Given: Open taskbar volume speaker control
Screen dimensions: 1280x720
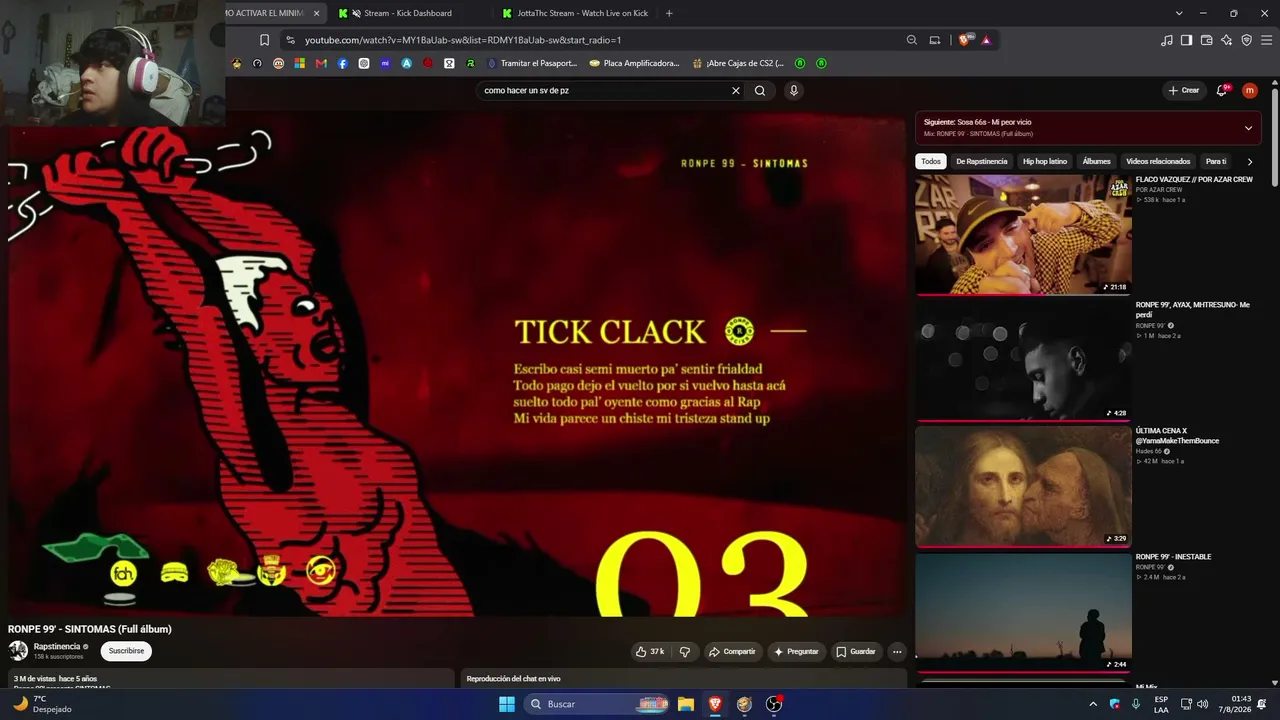Looking at the screenshot, I should click(x=1202, y=704).
